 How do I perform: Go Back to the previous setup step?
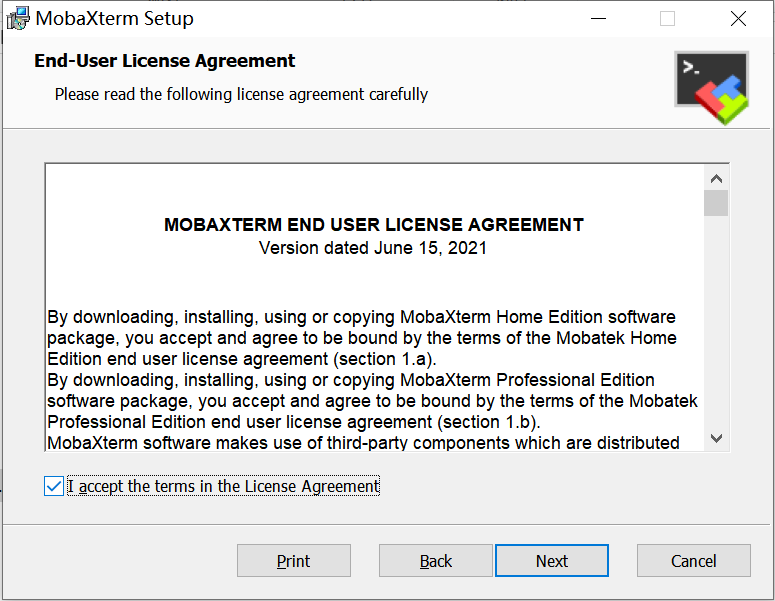pyautogui.click(x=435, y=561)
